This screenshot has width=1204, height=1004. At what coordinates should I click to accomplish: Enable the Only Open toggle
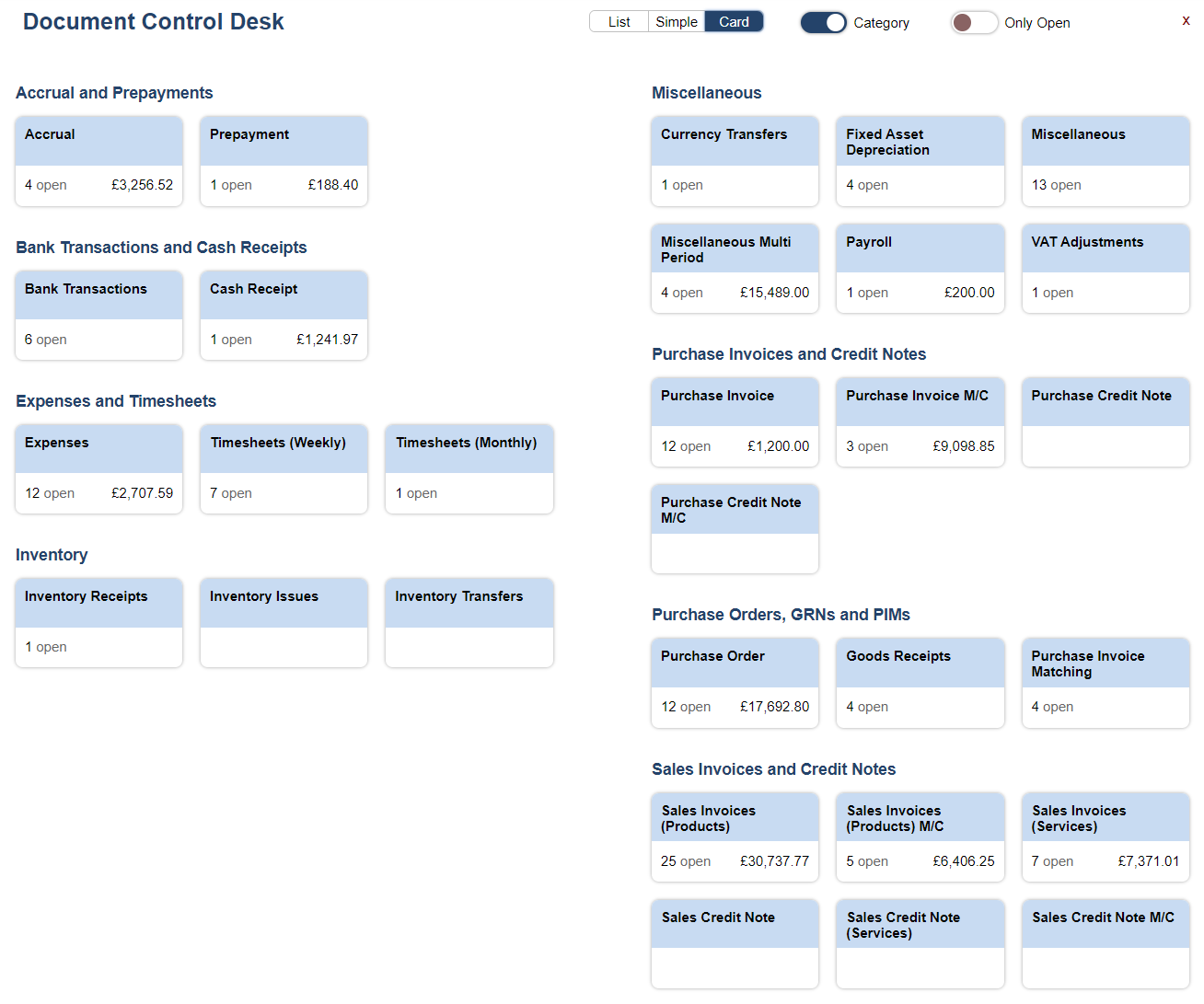[974, 23]
